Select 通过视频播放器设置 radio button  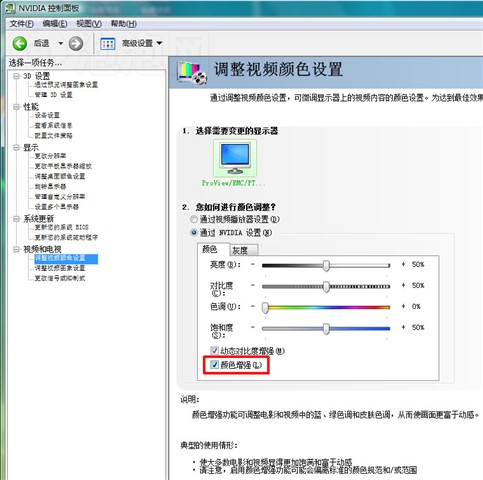194,219
